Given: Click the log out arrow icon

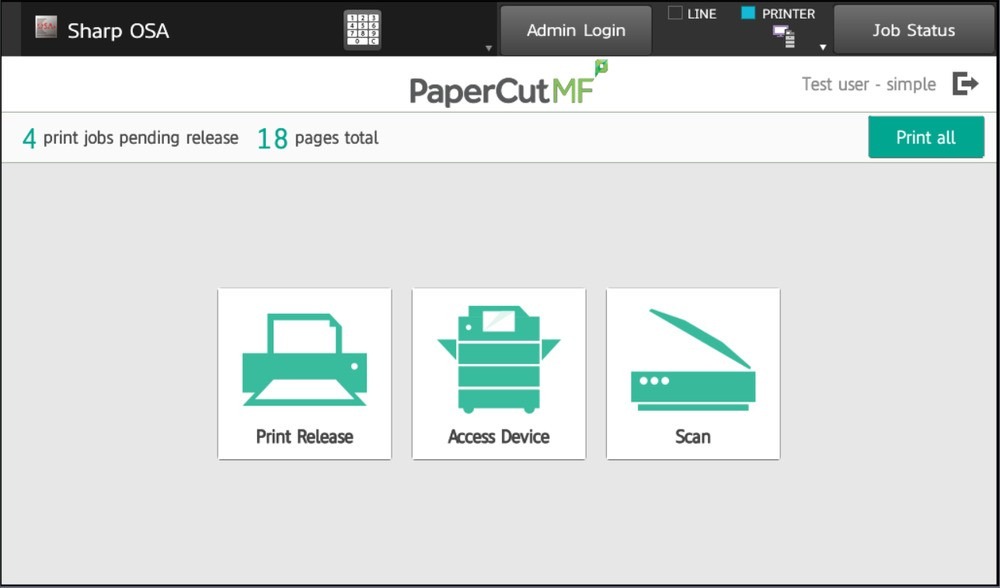Looking at the screenshot, I should [x=965, y=84].
